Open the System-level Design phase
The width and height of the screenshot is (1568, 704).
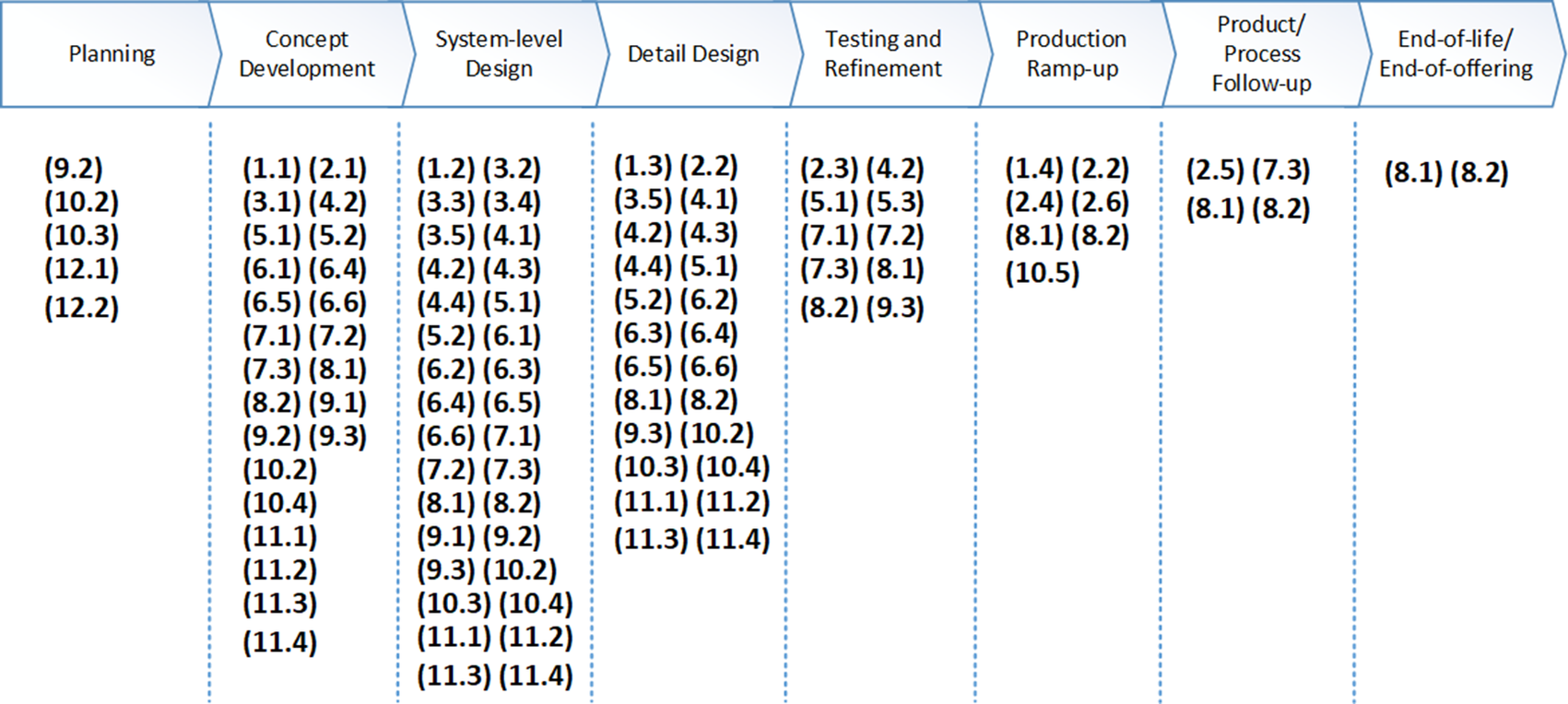pyautogui.click(x=499, y=54)
